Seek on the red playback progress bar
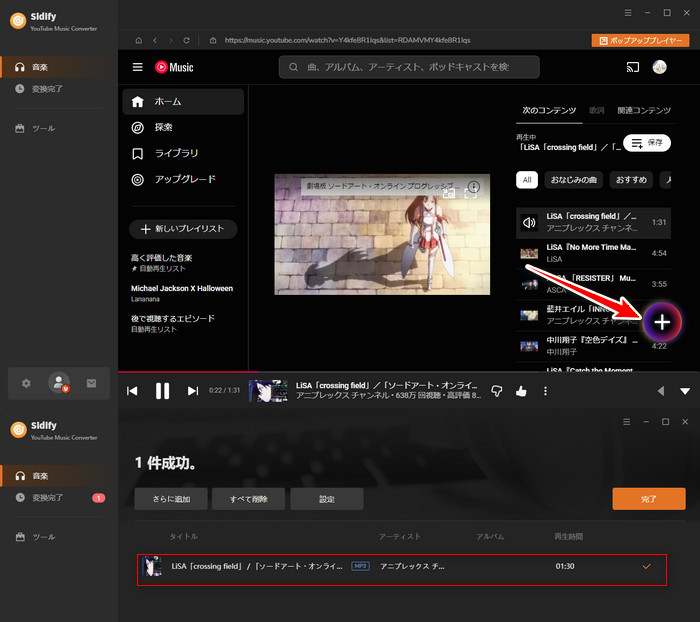Viewport: 700px width, 622px height. [188, 372]
